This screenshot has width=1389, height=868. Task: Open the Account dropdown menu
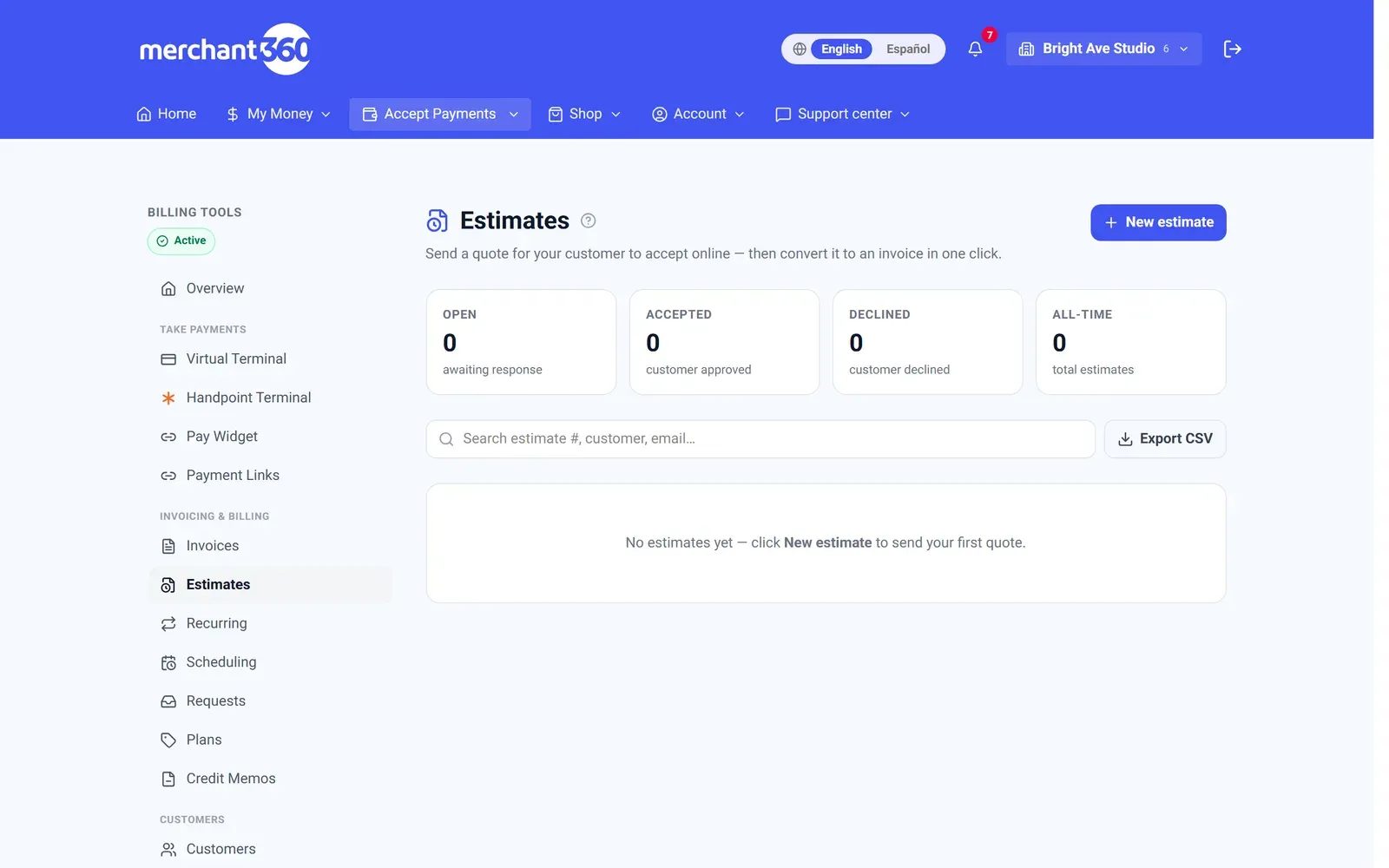point(698,115)
